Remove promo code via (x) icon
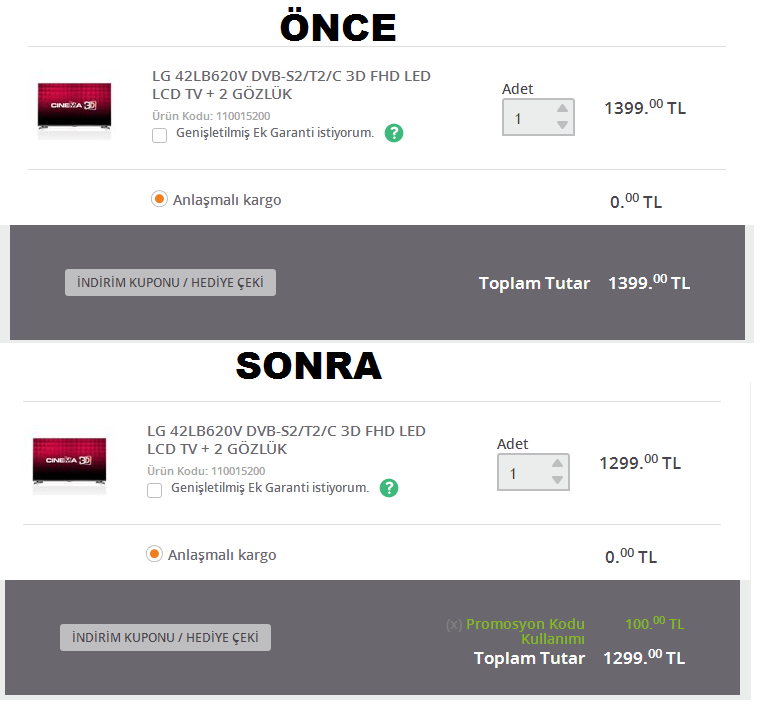The width and height of the screenshot is (761, 712). coord(454,624)
